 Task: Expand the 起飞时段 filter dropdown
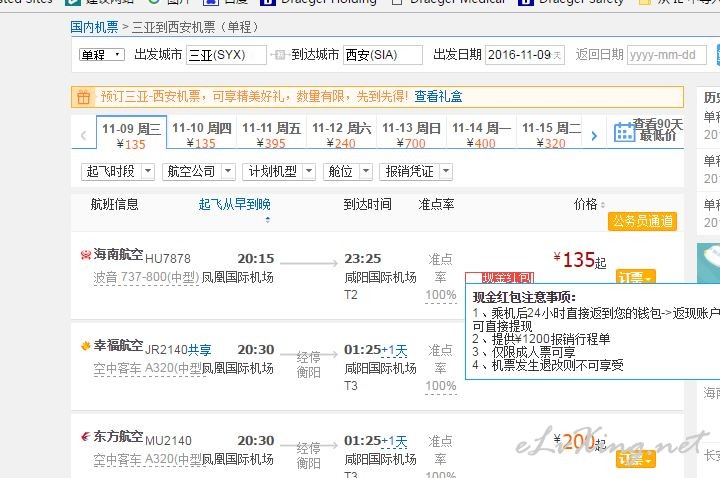pyautogui.click(x=117, y=172)
